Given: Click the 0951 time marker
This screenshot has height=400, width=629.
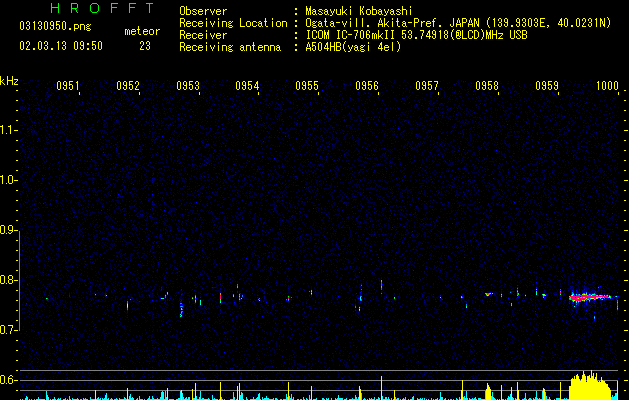Looking at the screenshot, I should [x=67, y=86].
